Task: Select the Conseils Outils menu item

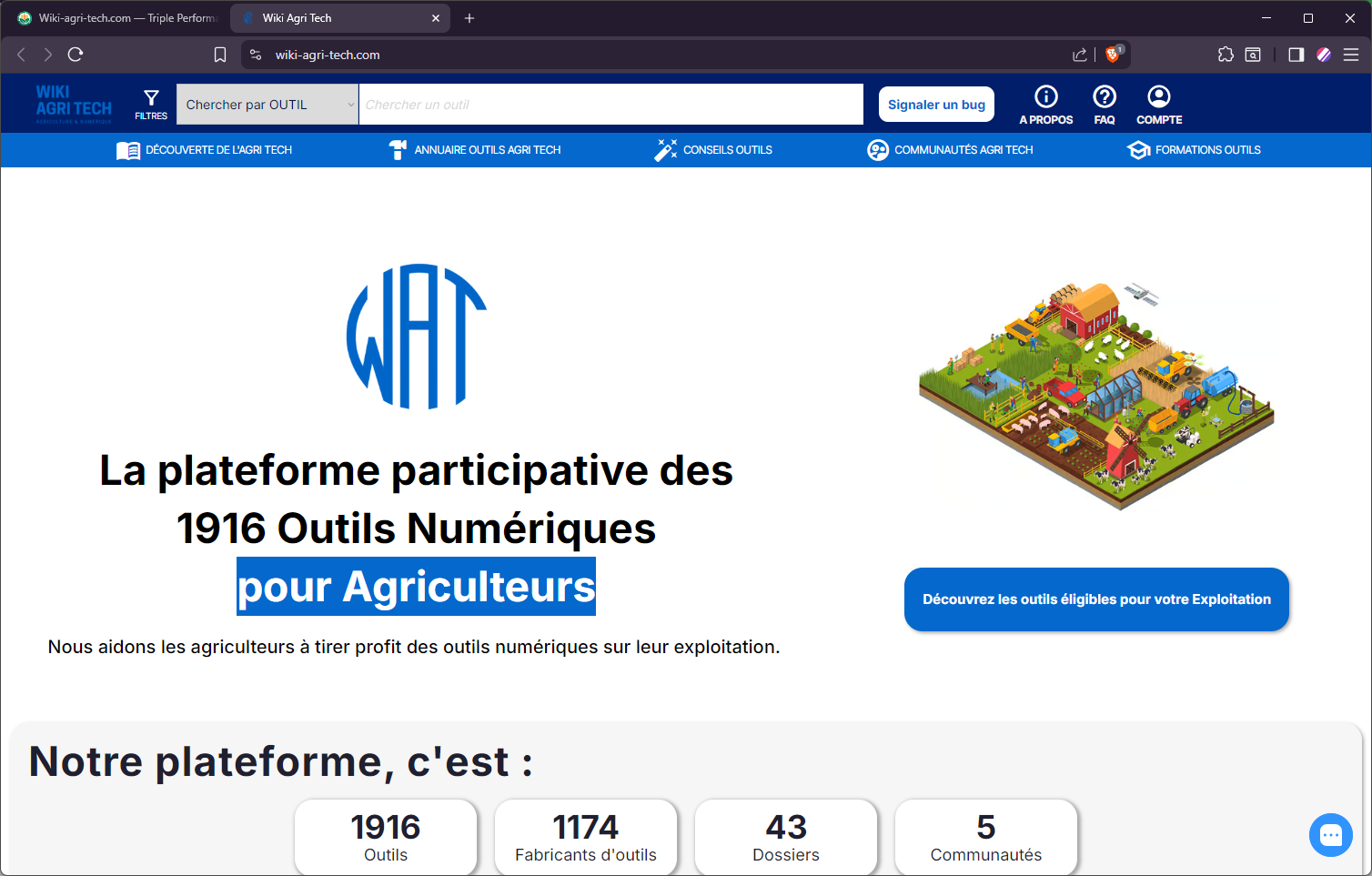Action: tap(713, 150)
